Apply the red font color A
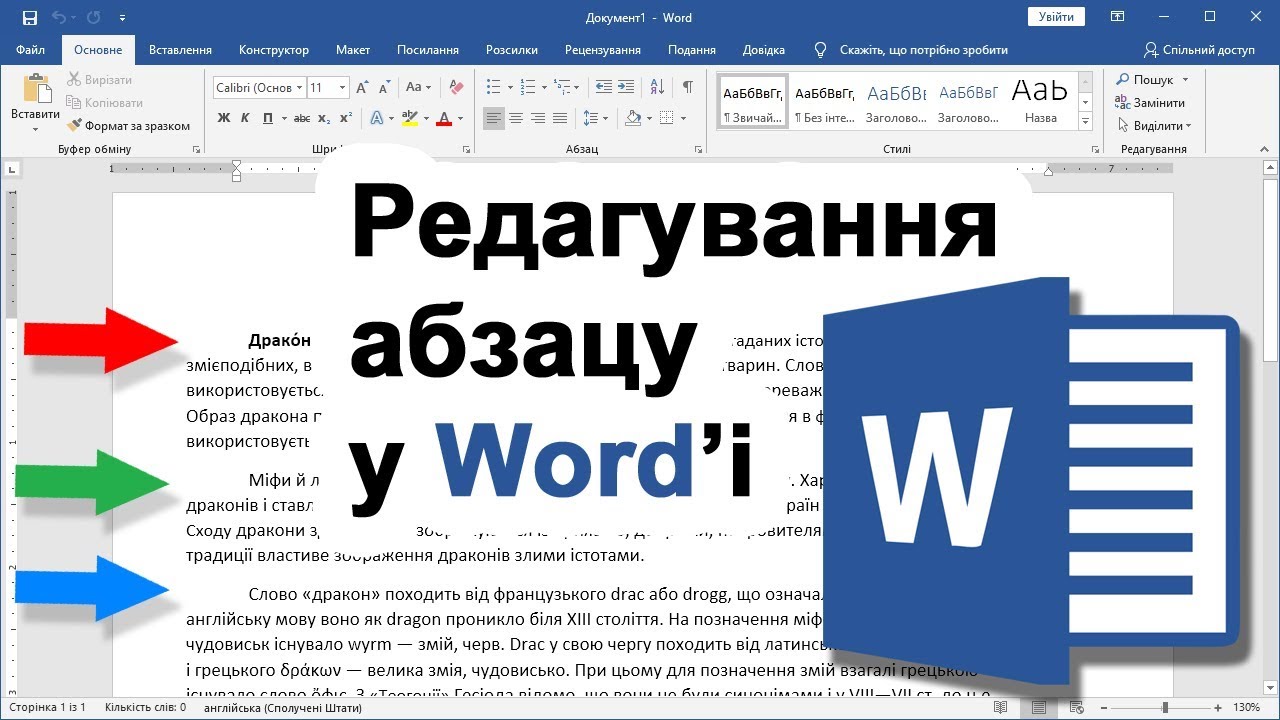The height and width of the screenshot is (720, 1280). tap(445, 118)
